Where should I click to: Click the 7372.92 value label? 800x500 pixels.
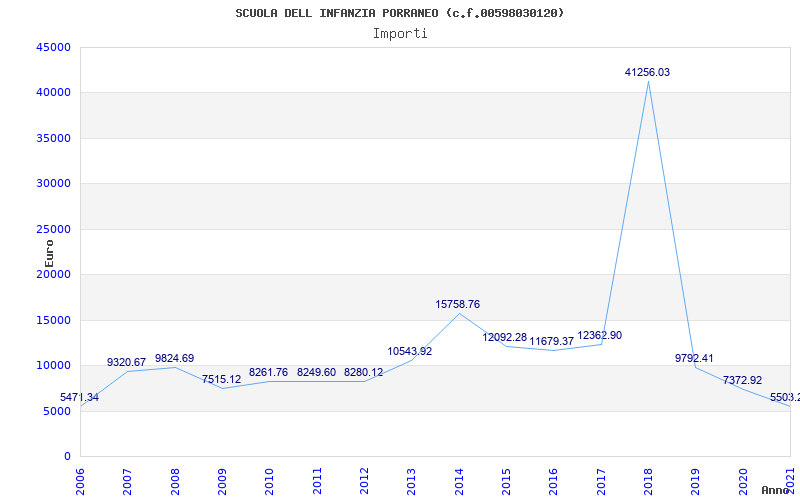point(742,380)
